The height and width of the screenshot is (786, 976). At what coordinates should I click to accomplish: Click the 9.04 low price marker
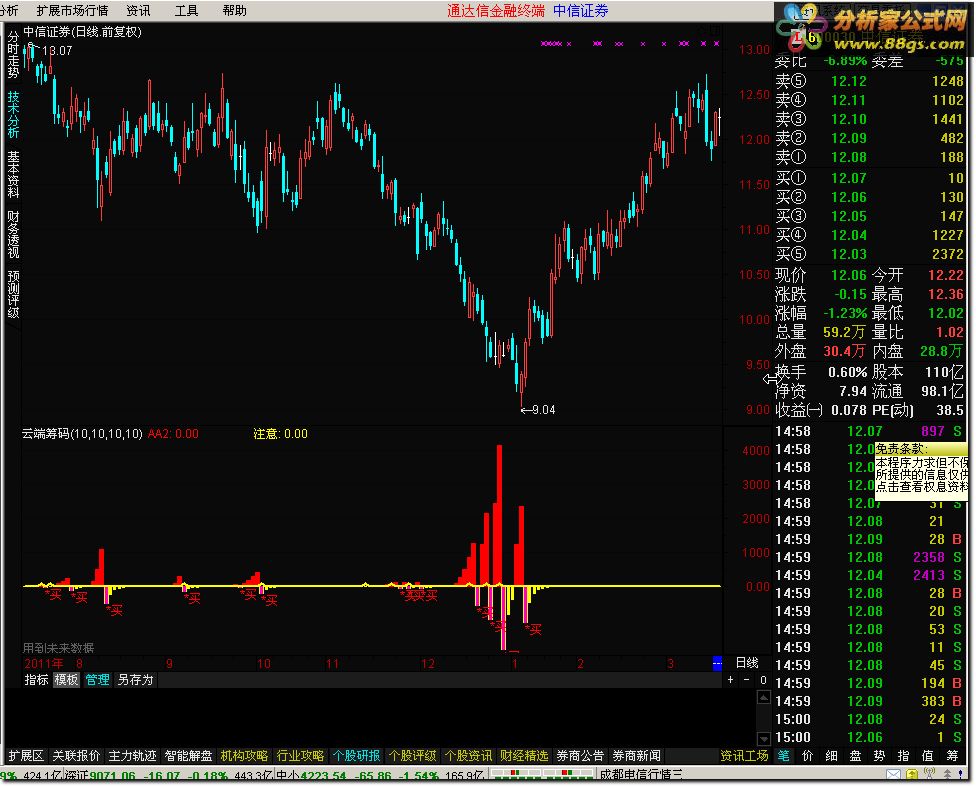point(538,409)
